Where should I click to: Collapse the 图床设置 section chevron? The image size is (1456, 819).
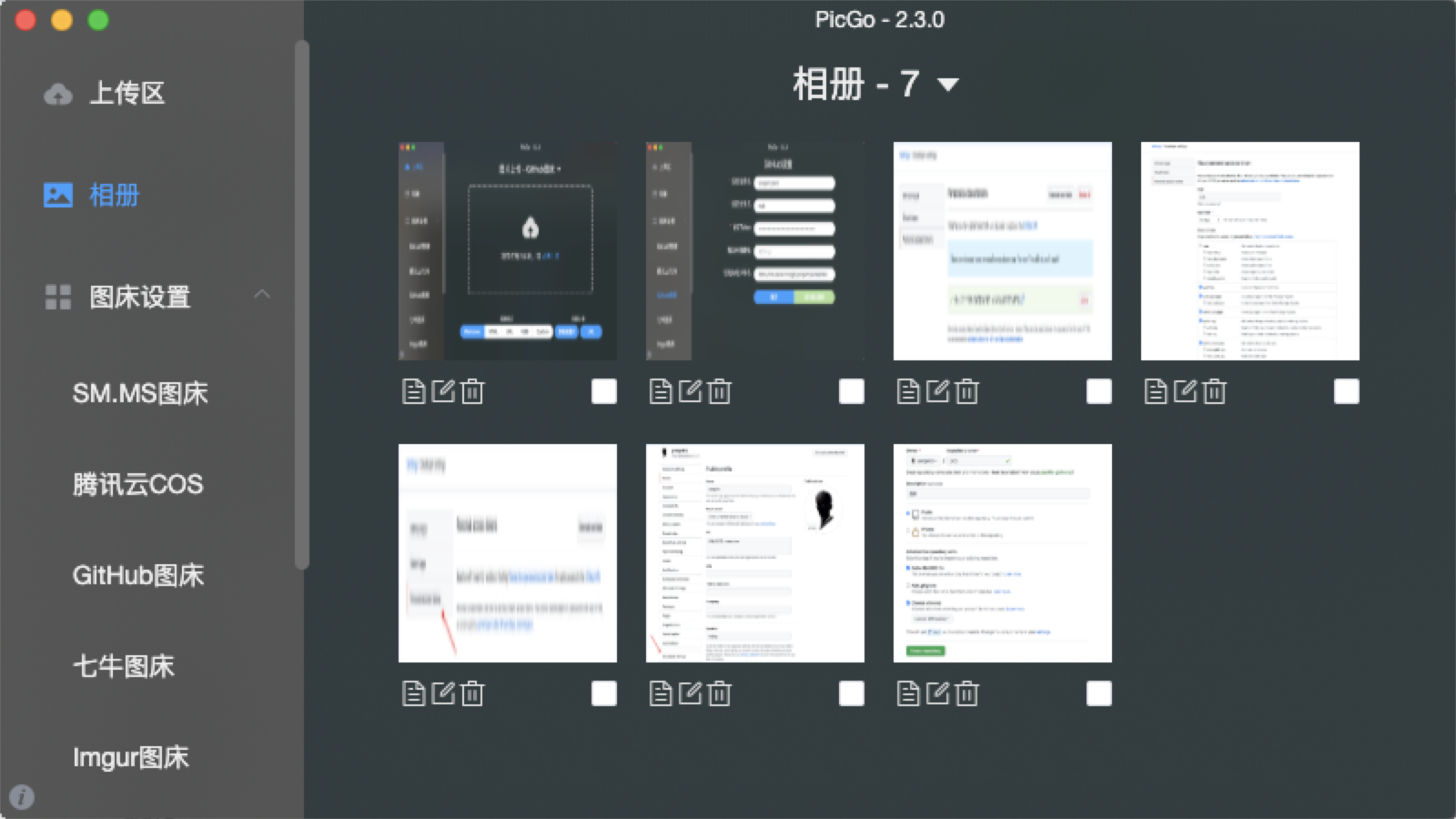[x=262, y=295]
